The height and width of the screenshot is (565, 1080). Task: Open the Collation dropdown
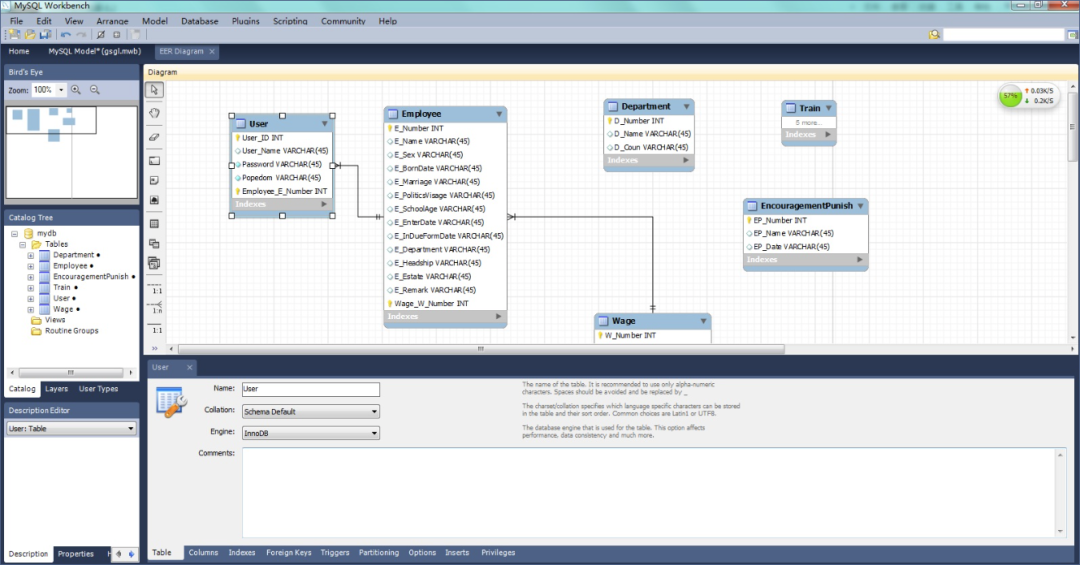click(x=311, y=411)
